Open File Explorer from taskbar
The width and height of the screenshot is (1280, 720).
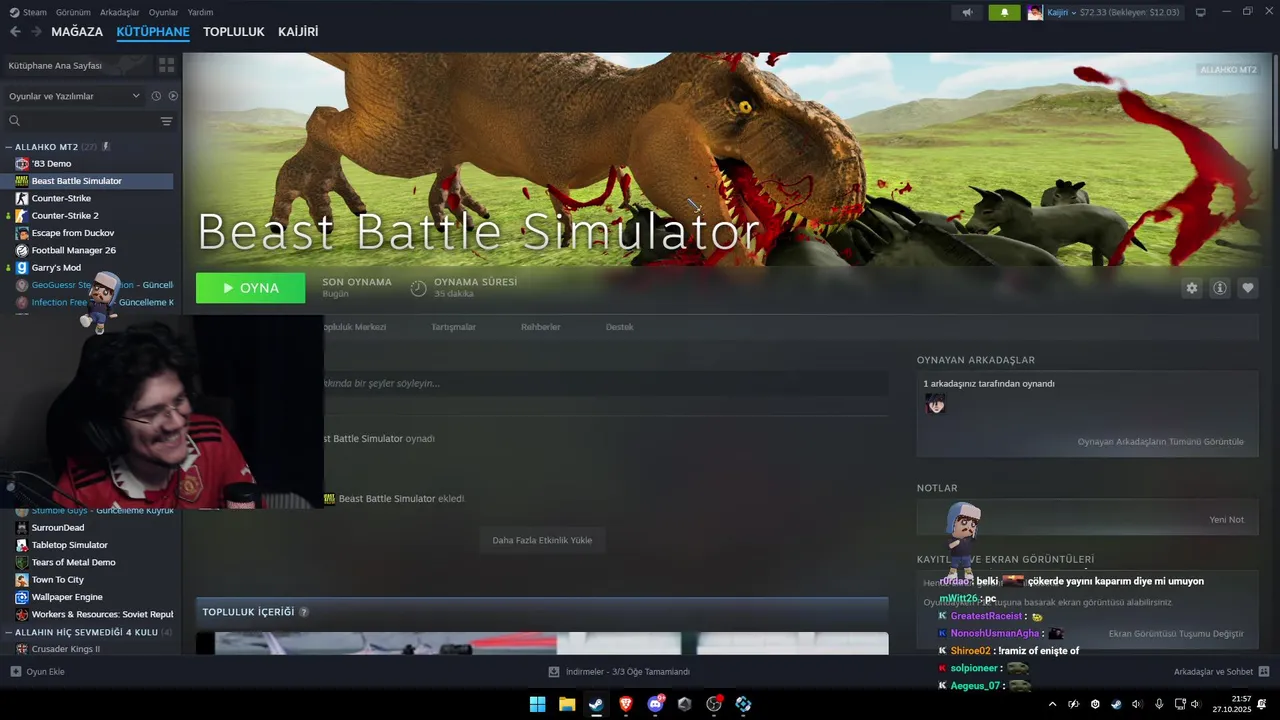coord(567,704)
